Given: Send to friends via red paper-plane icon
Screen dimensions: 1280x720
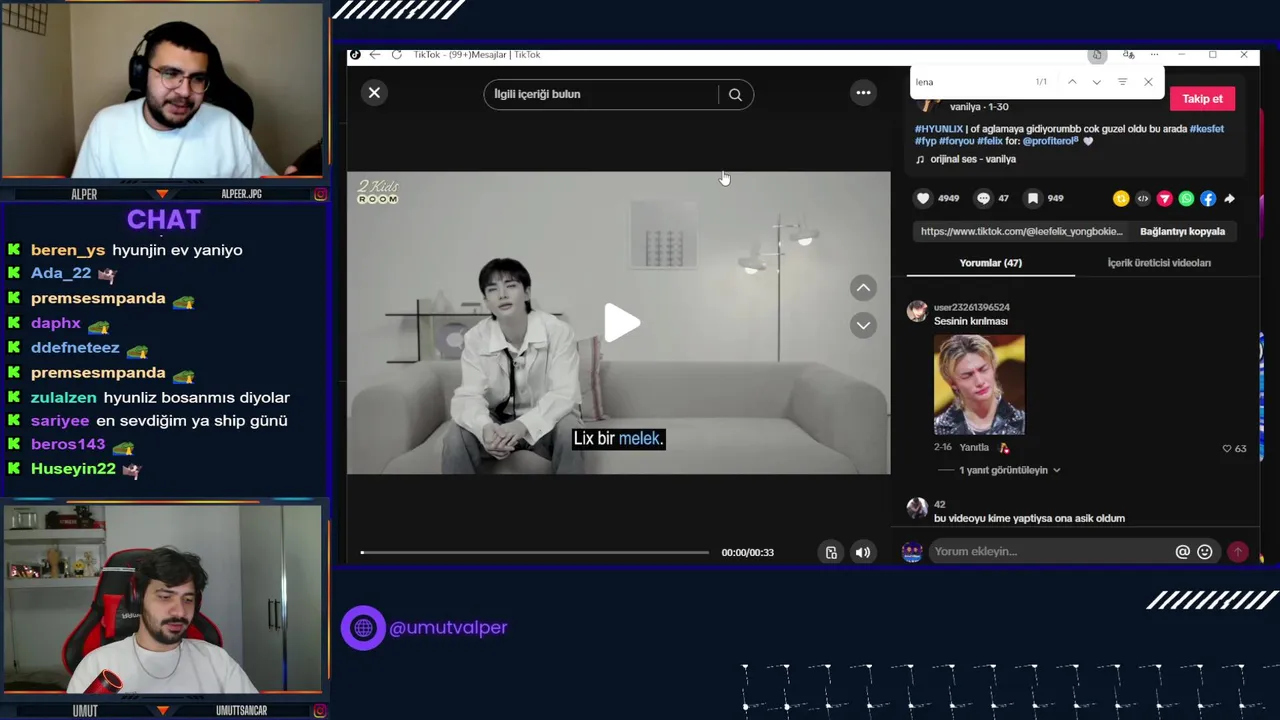Looking at the screenshot, I should tap(1164, 199).
